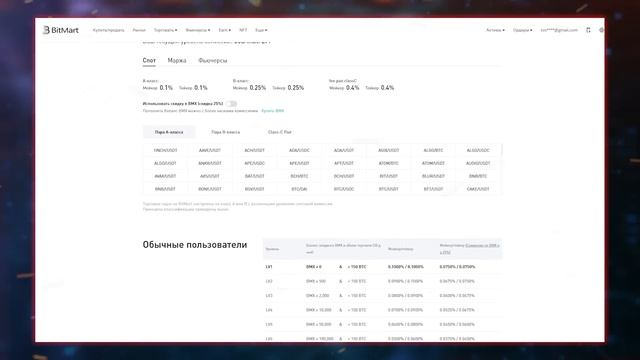640x360 pixels.
Task: Click the ANKR/USDT pair cell
Action: pyautogui.click(x=210, y=163)
